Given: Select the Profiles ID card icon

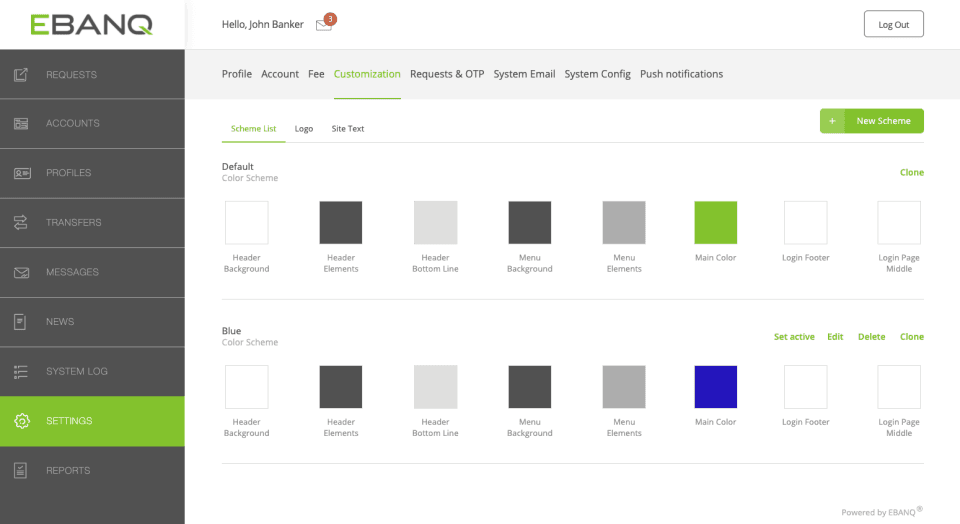Looking at the screenshot, I should [x=21, y=173].
